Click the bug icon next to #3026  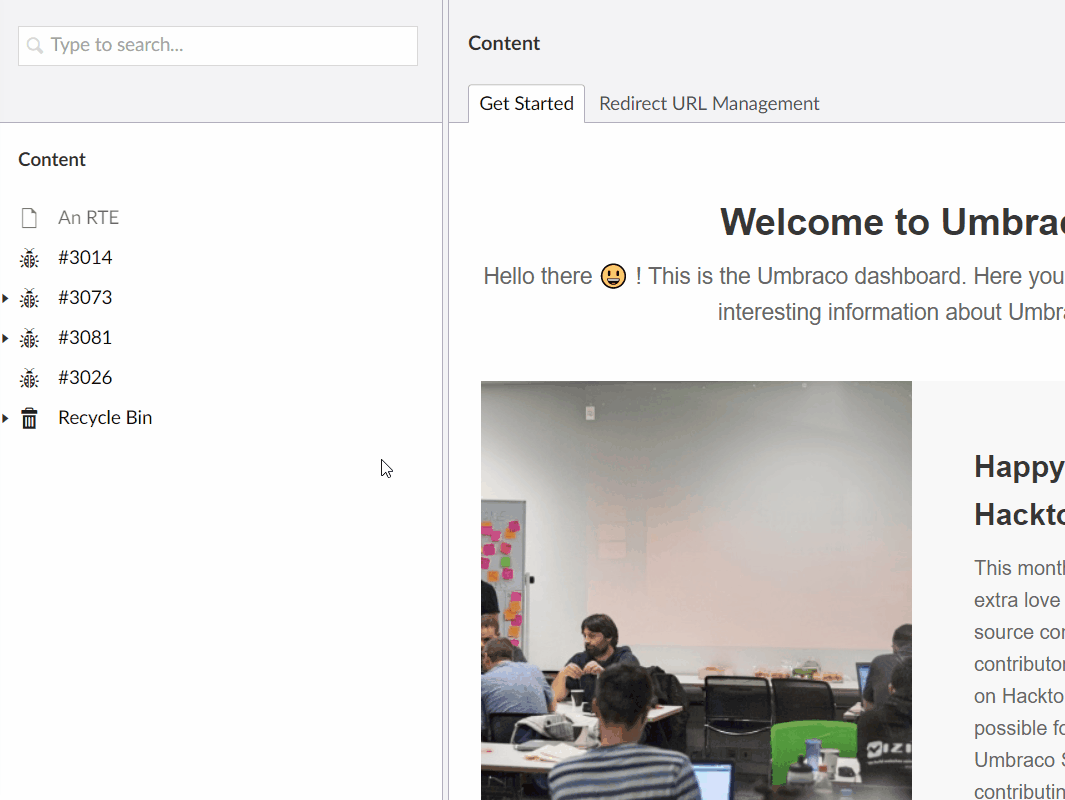[31, 377]
